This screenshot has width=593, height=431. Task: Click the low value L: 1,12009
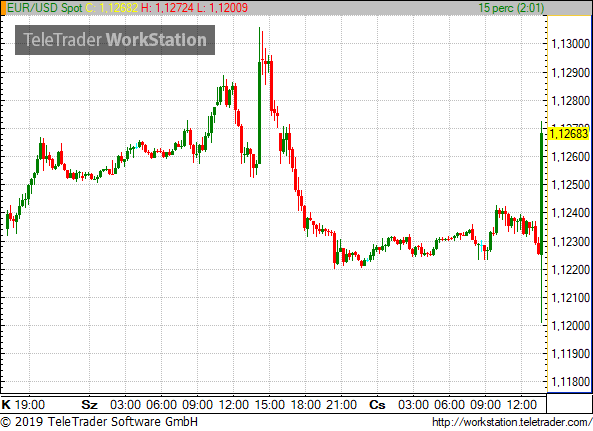coord(222,8)
